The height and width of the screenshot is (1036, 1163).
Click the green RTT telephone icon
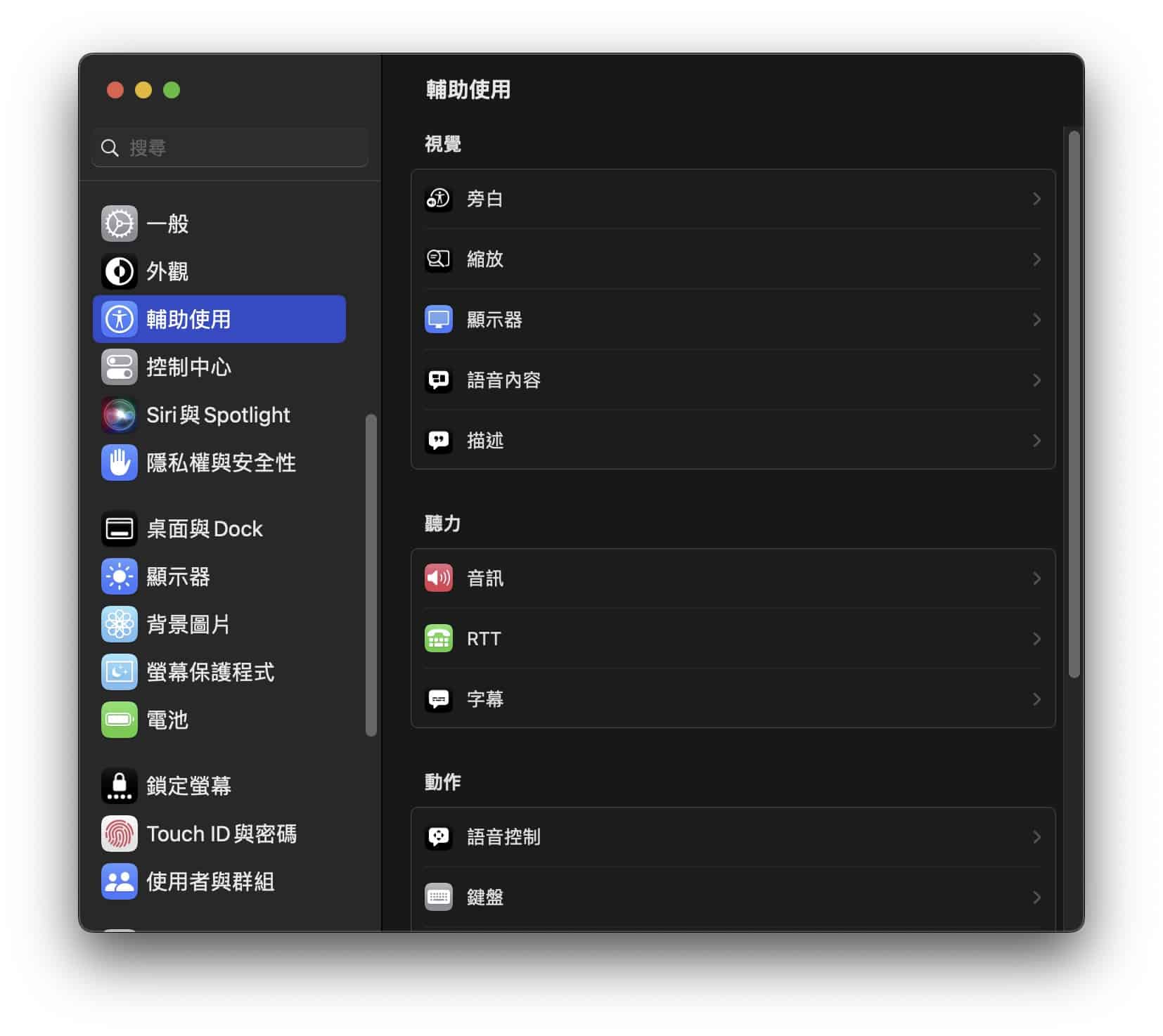coord(438,639)
